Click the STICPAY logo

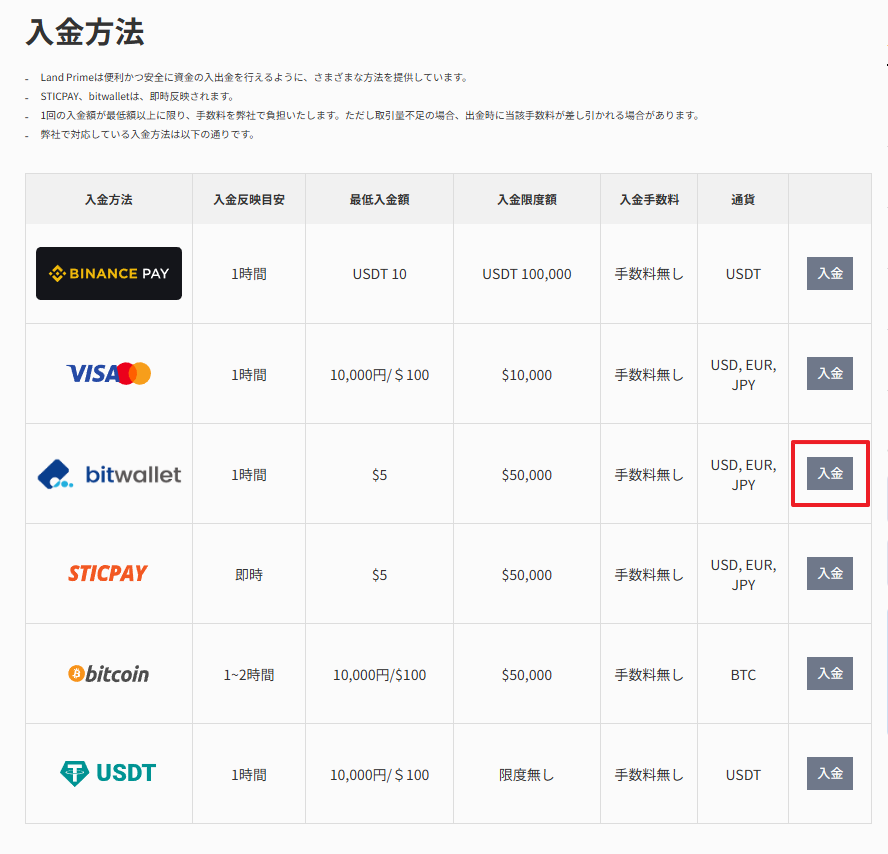point(108,573)
